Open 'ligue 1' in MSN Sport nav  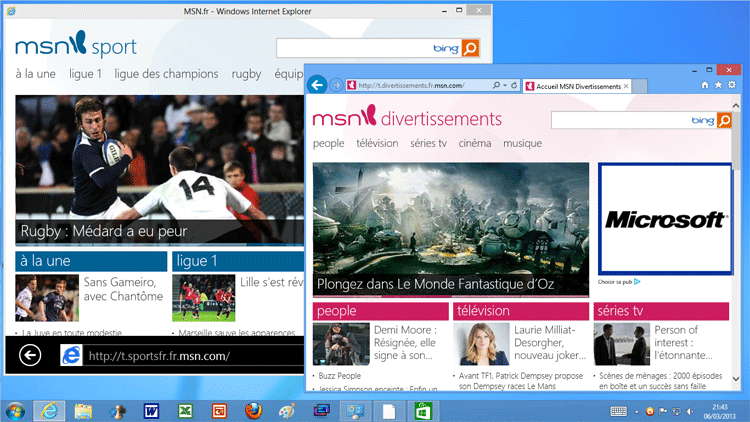(x=85, y=74)
